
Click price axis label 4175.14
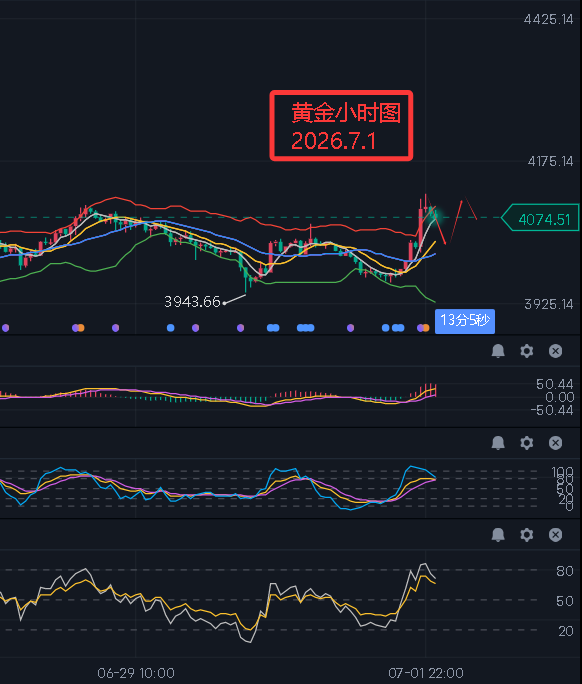(550, 161)
